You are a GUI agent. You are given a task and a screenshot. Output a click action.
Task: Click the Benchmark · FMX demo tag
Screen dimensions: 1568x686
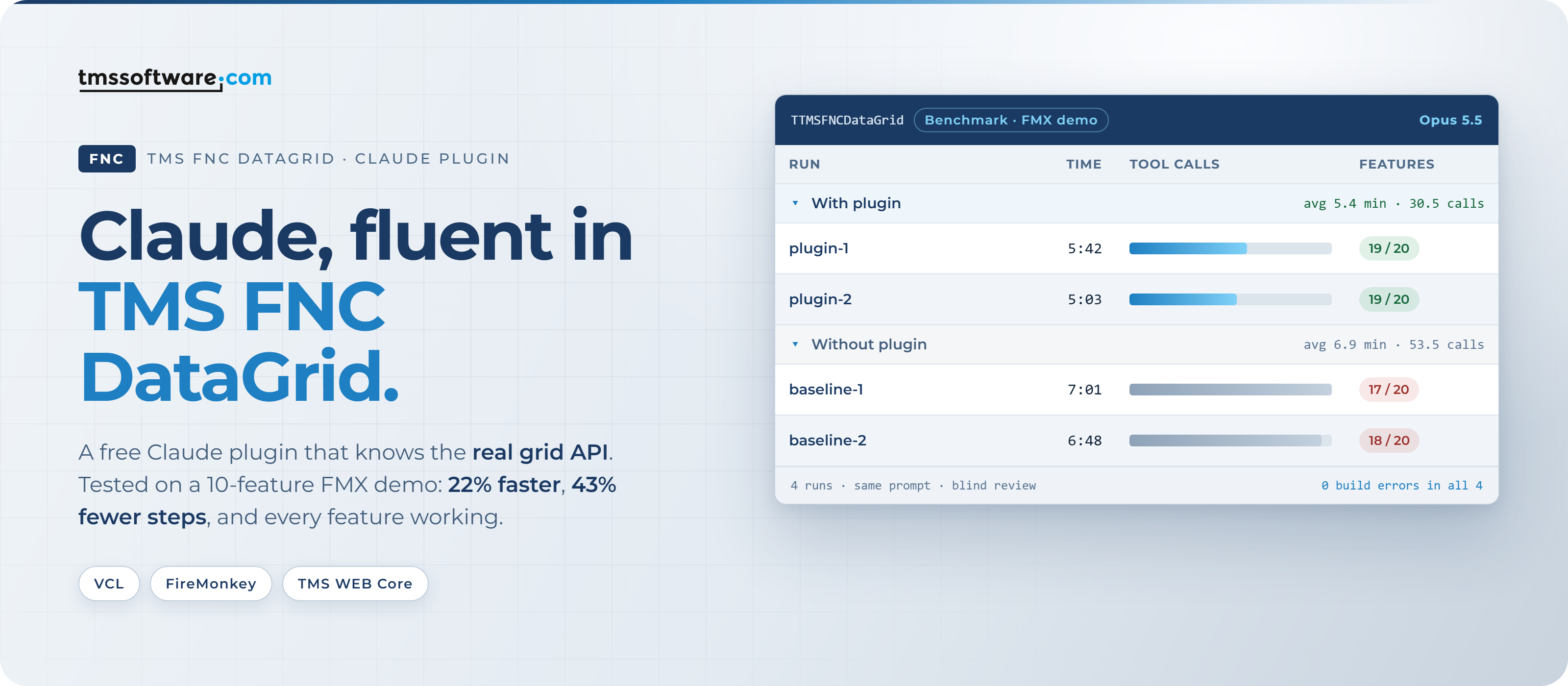pyautogui.click(x=1011, y=120)
